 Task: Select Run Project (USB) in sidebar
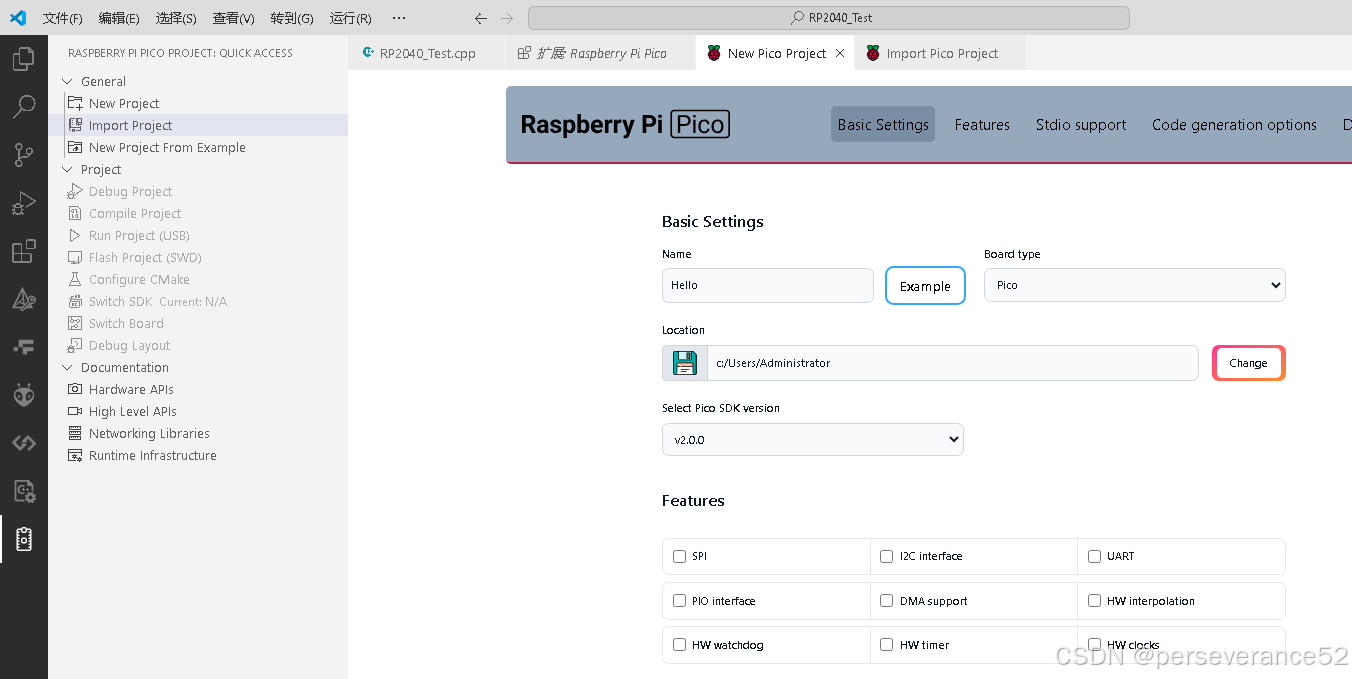[x=139, y=235]
